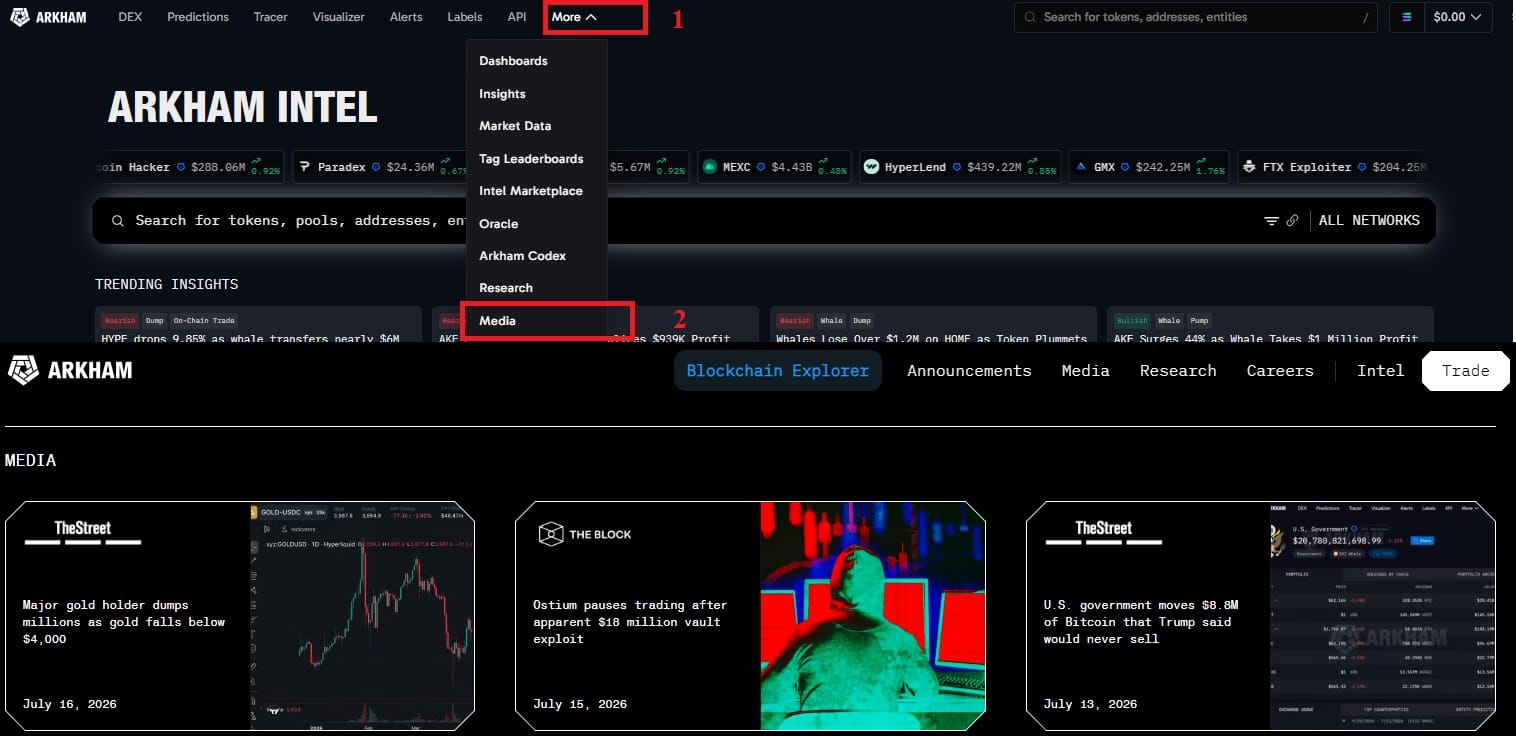This screenshot has height=736, width=1516.
Task: Click the FTX Exploiter ticker icon
Action: (1249, 167)
